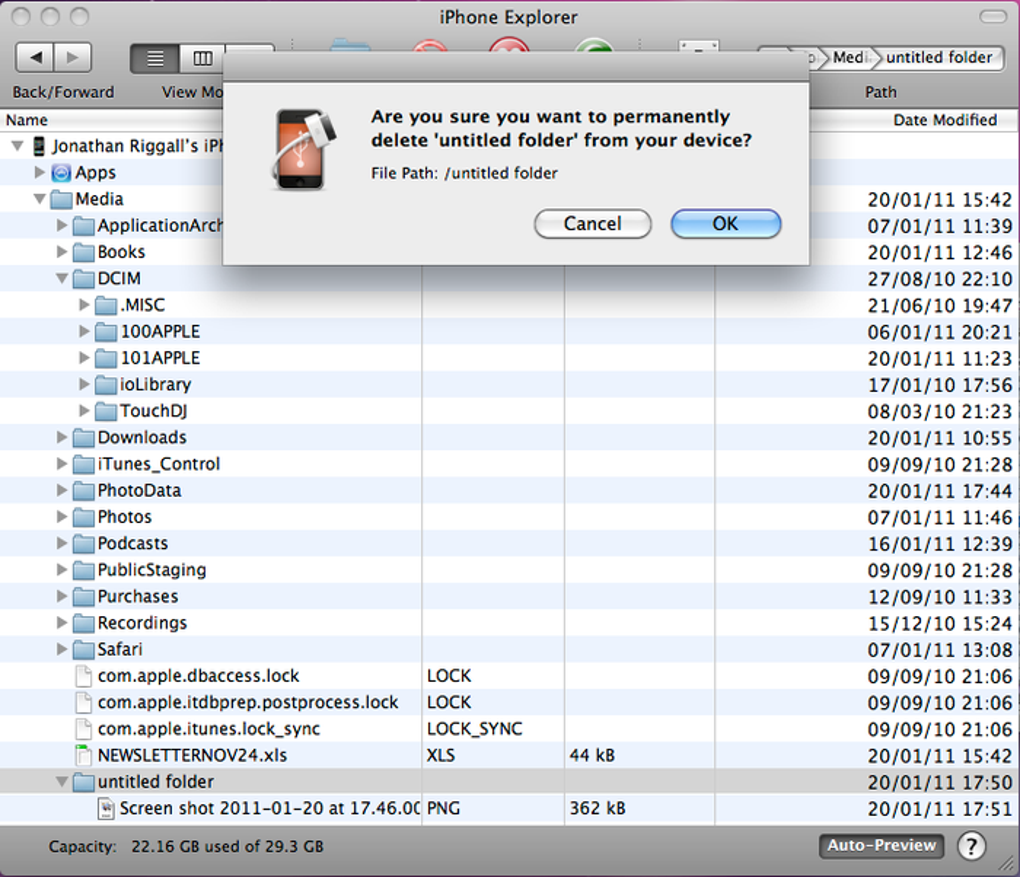Select the com.apple.itdbprep.postprocess.lock file
1020x877 pixels.
(248, 703)
